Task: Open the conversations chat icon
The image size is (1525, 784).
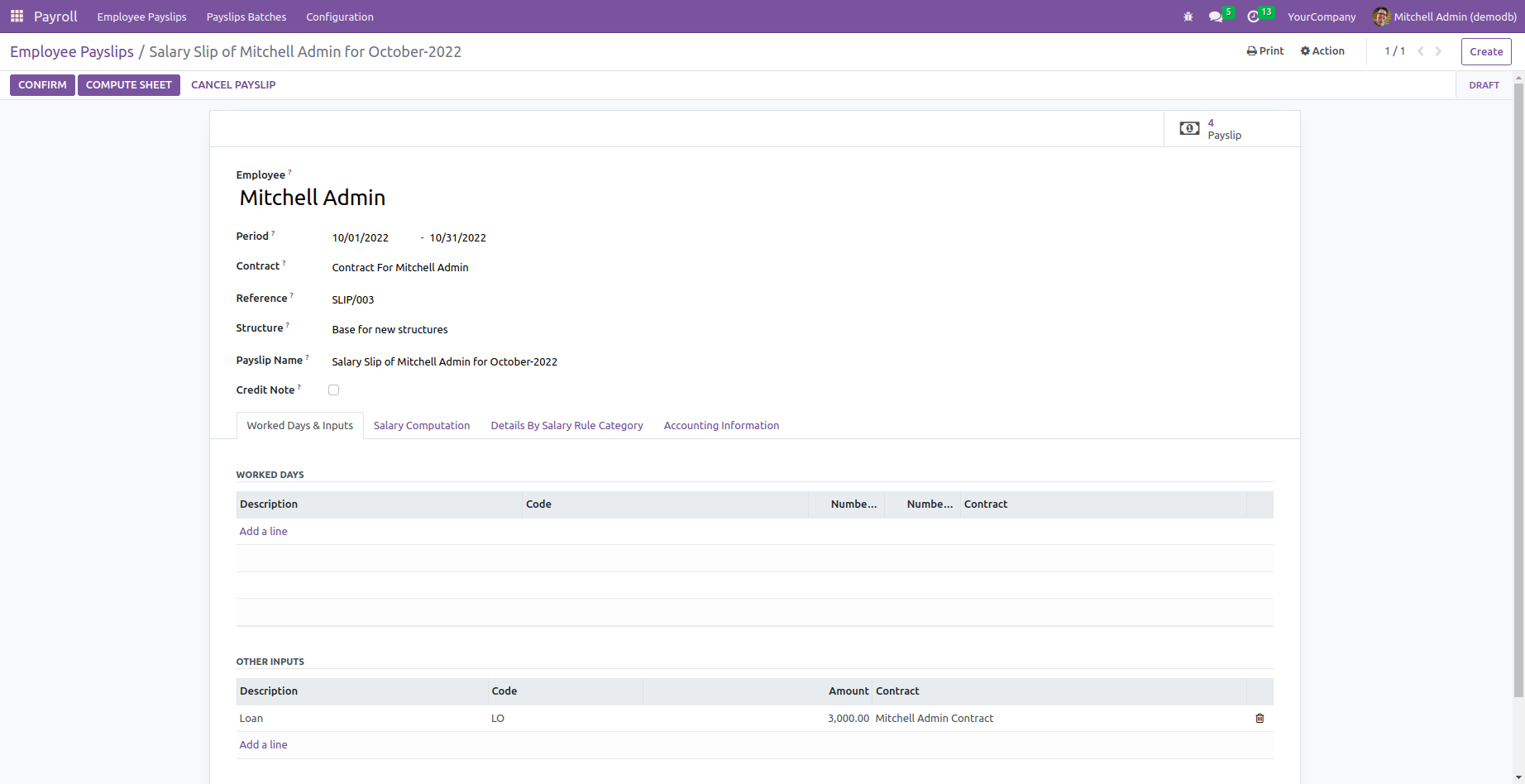Action: (1215, 17)
